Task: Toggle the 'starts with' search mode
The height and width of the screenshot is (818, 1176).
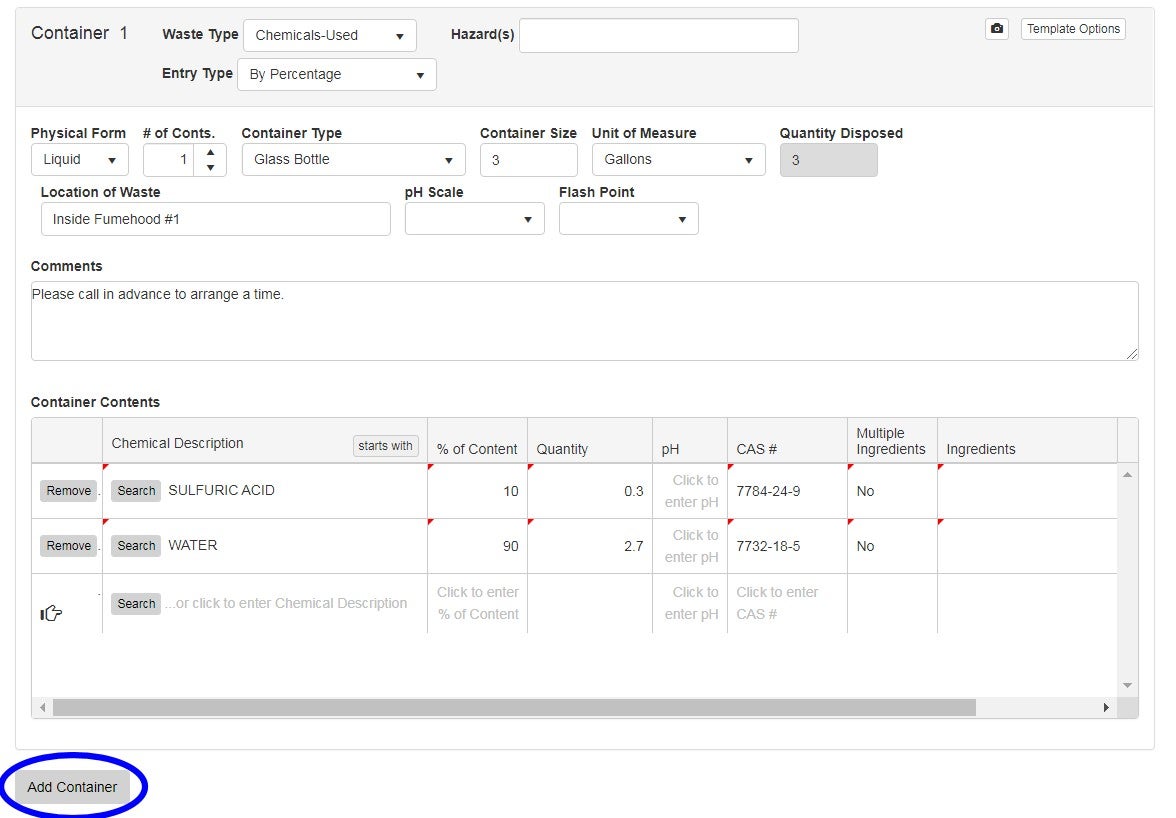Action: 385,446
